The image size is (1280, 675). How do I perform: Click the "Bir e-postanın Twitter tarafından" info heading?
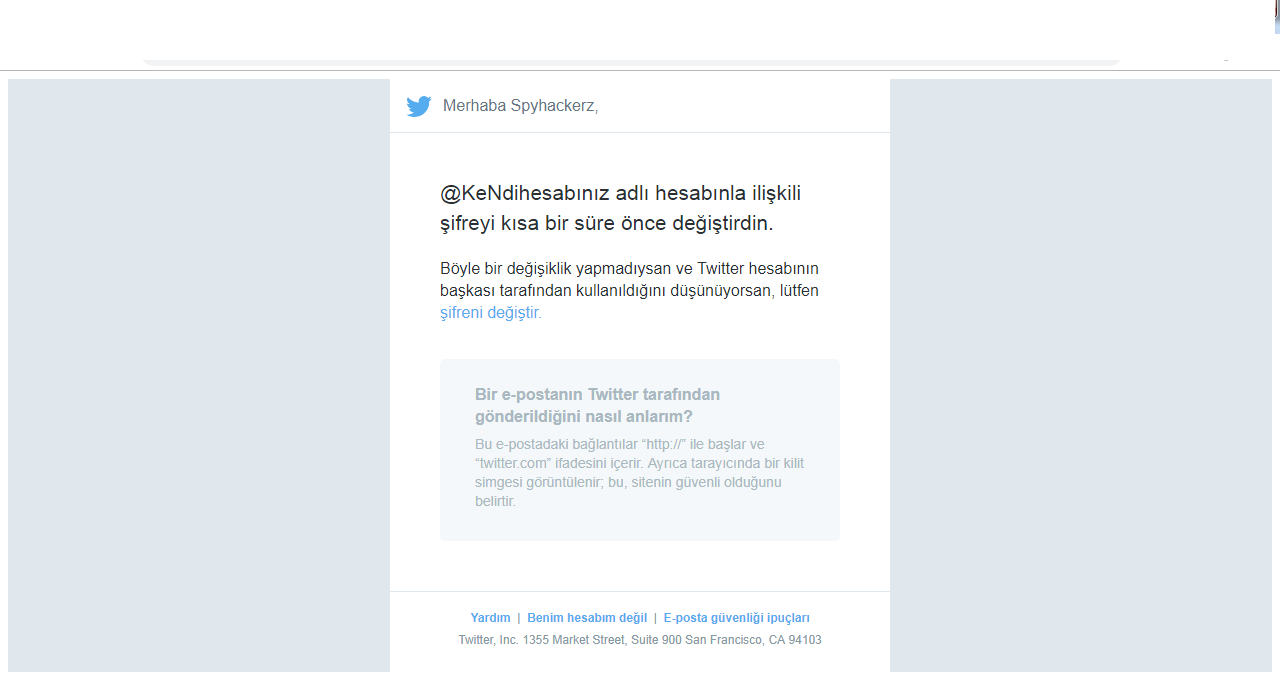[597, 394]
